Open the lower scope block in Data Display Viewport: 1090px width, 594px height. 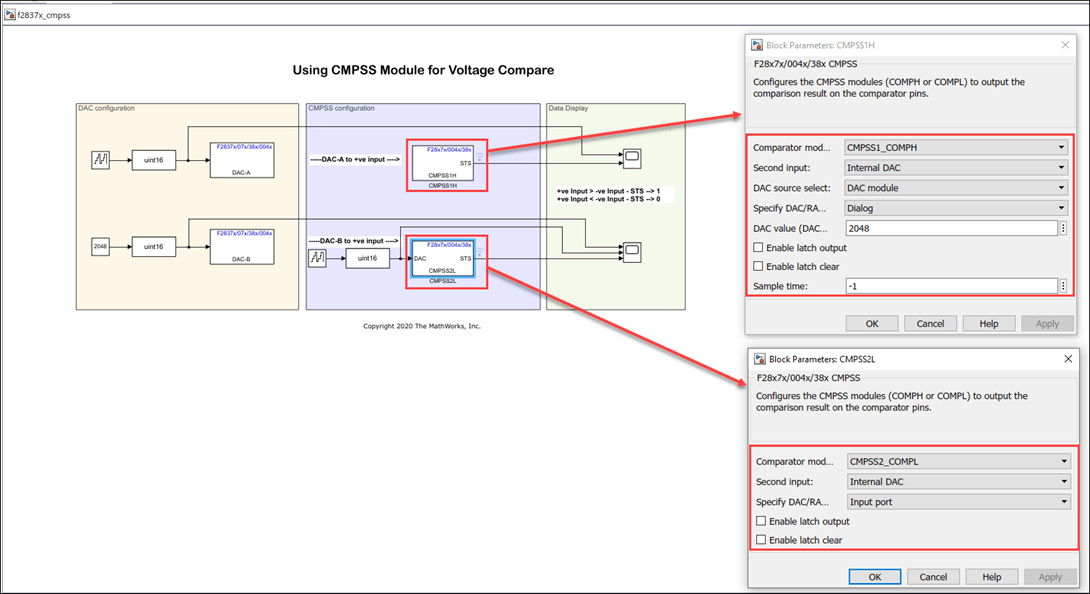click(x=632, y=248)
